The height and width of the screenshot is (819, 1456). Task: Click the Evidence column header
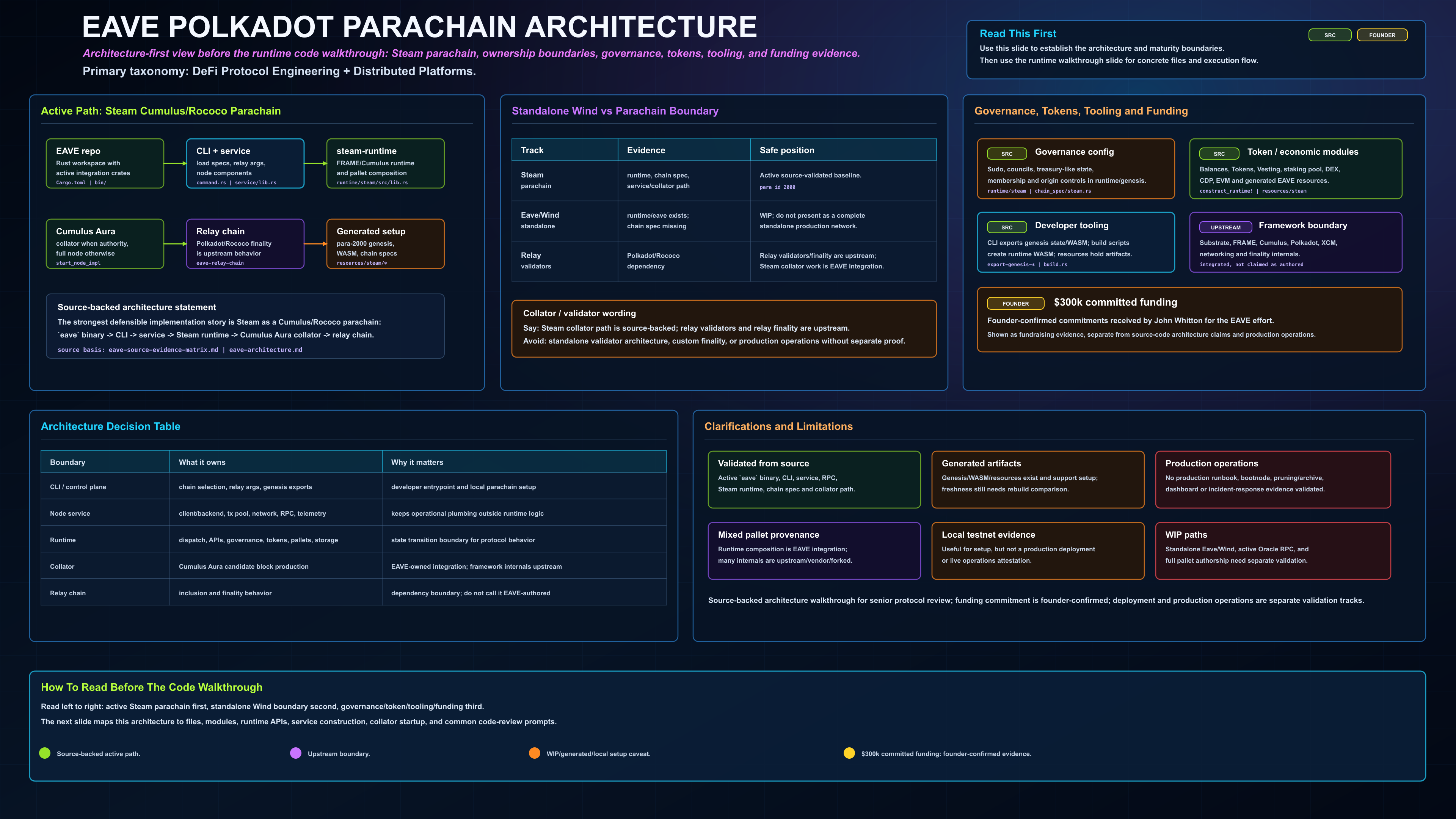[684, 150]
